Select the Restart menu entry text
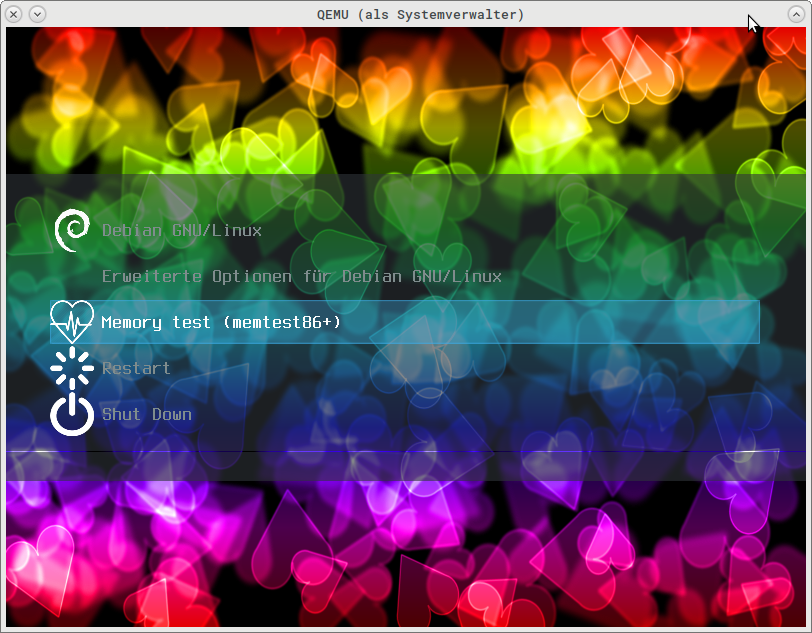Image resolution: width=812 pixels, height=633 pixels. [x=136, y=368]
